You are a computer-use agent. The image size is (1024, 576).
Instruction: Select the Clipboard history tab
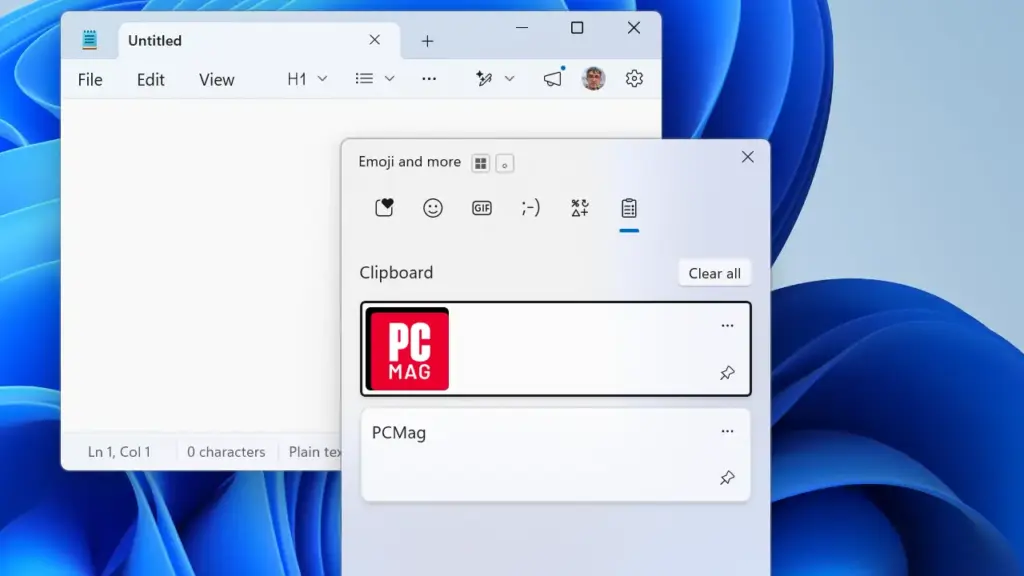[x=628, y=208]
